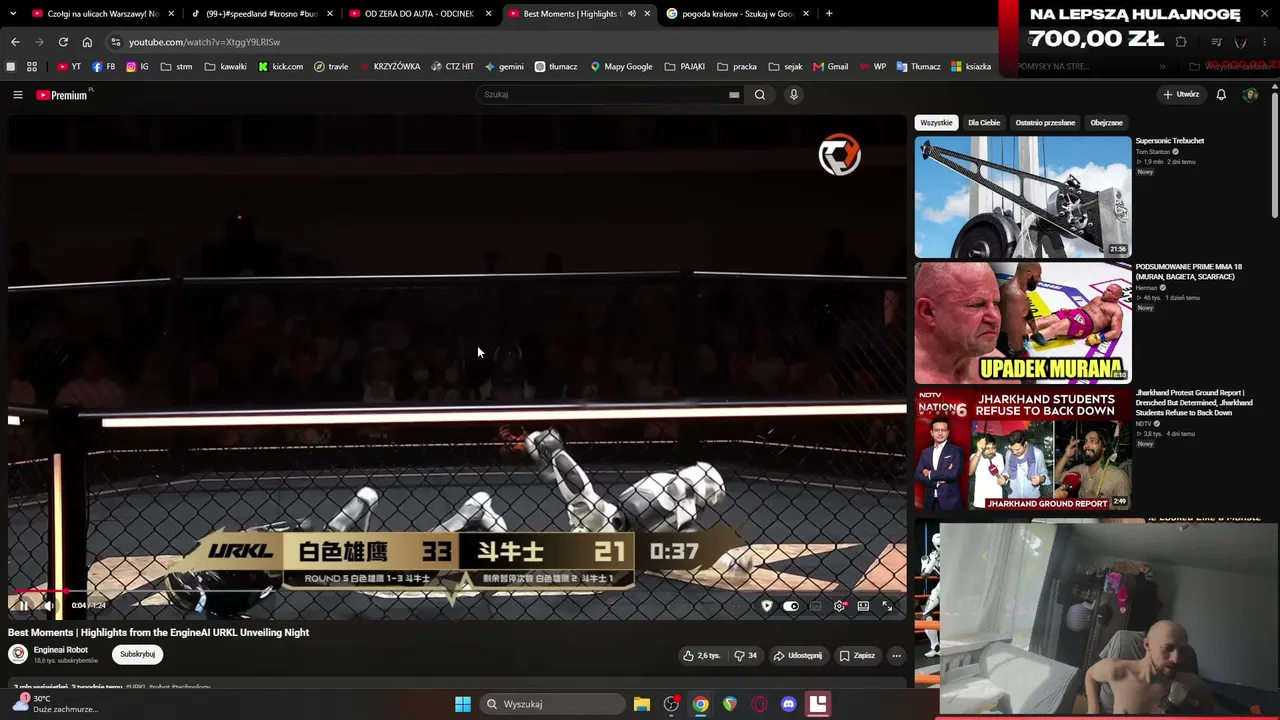This screenshot has width=1280, height=720.
Task: Open the player settings gear
Action: [x=839, y=606]
